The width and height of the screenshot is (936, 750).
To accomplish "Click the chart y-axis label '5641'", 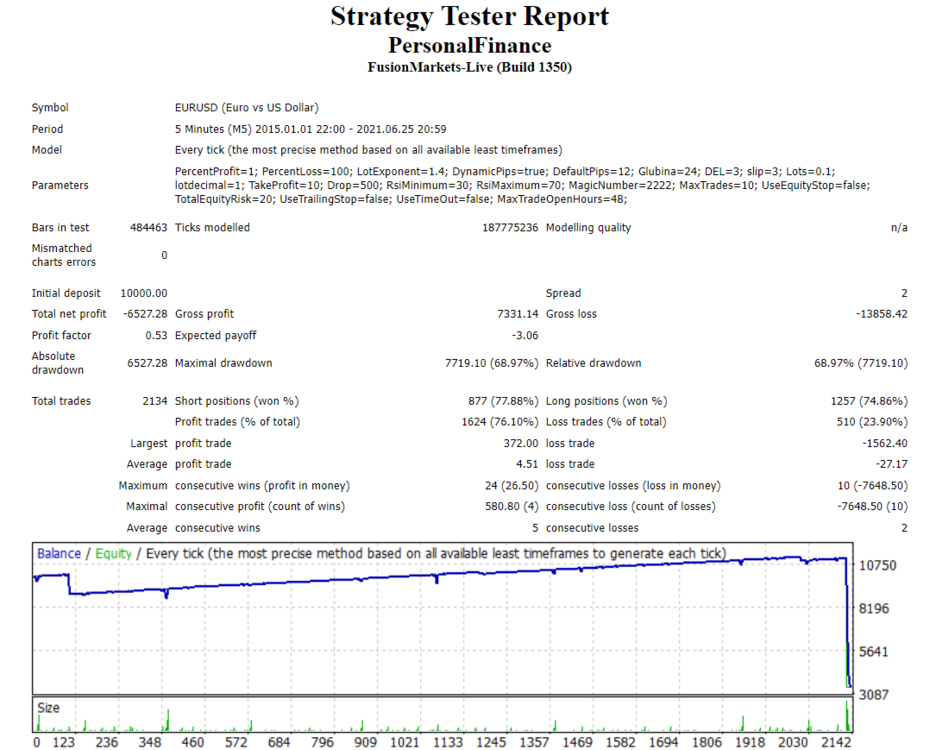I will click(874, 651).
